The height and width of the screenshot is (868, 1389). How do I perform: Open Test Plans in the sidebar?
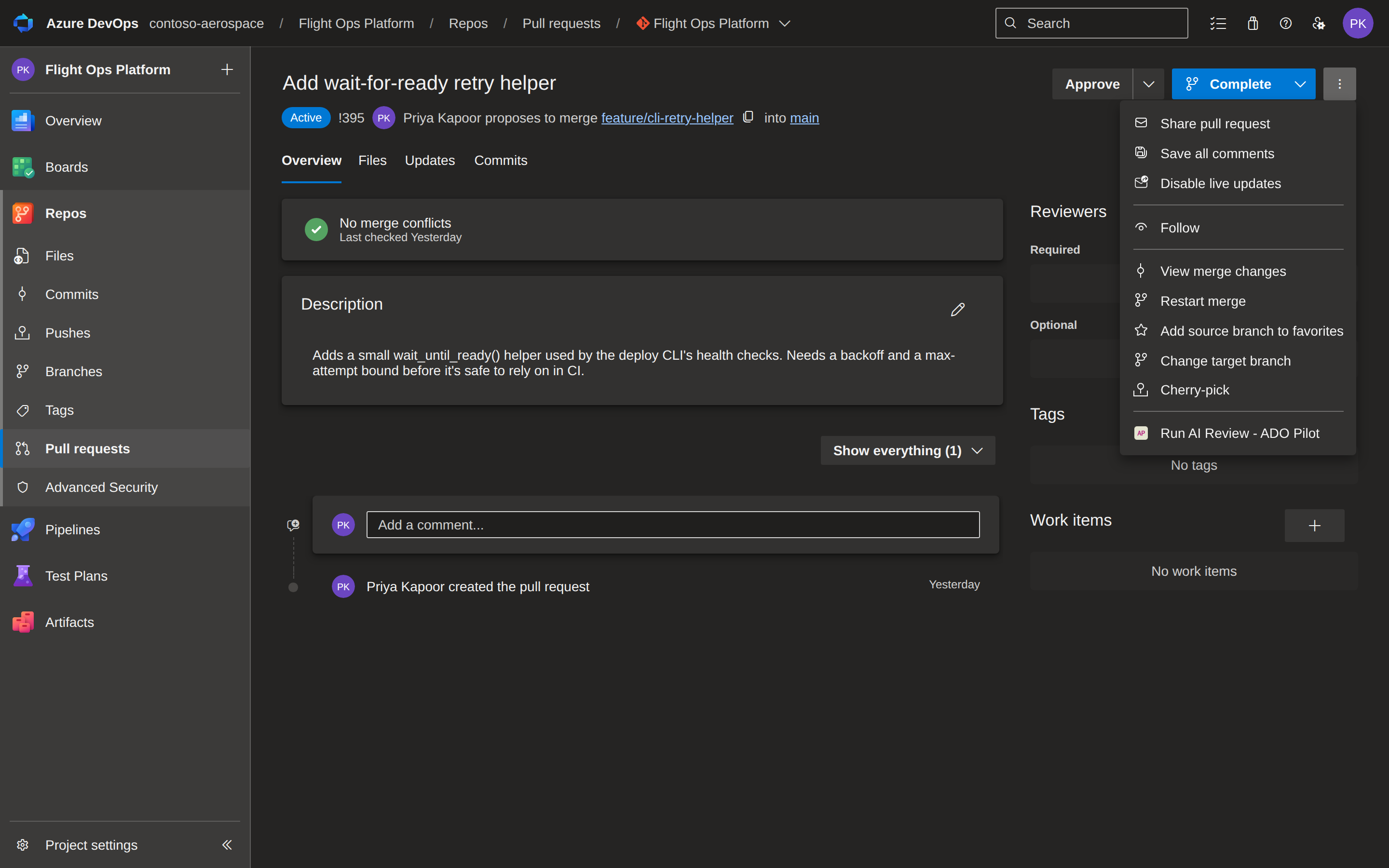pyautogui.click(x=125, y=576)
